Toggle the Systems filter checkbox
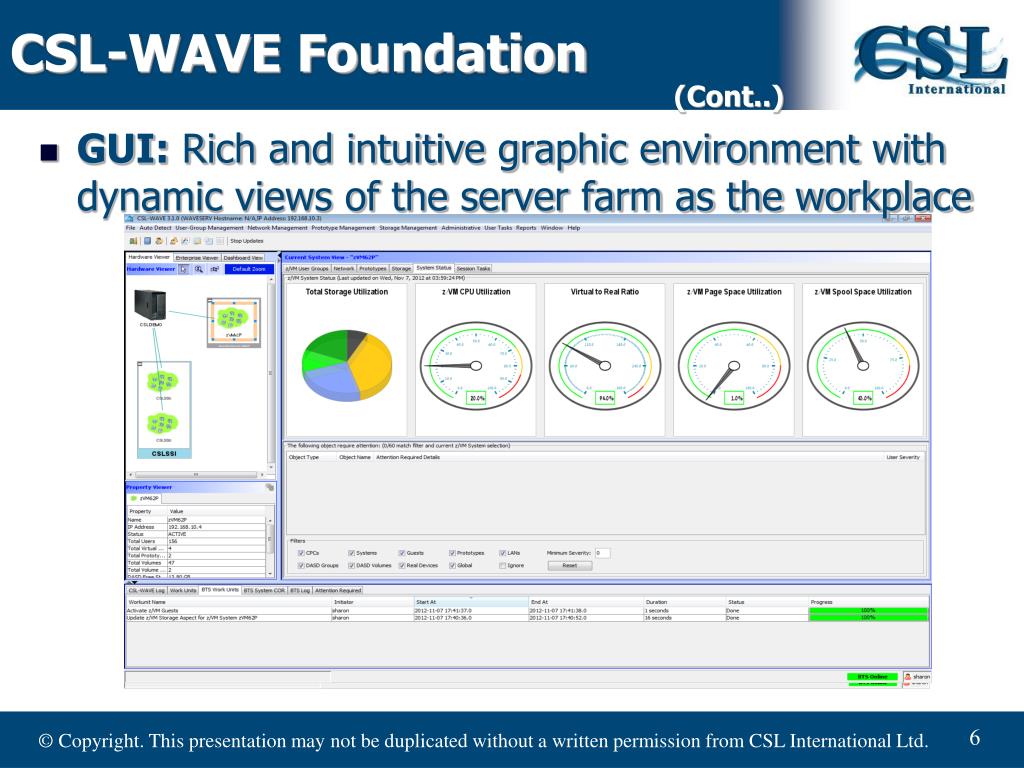 pyautogui.click(x=351, y=553)
